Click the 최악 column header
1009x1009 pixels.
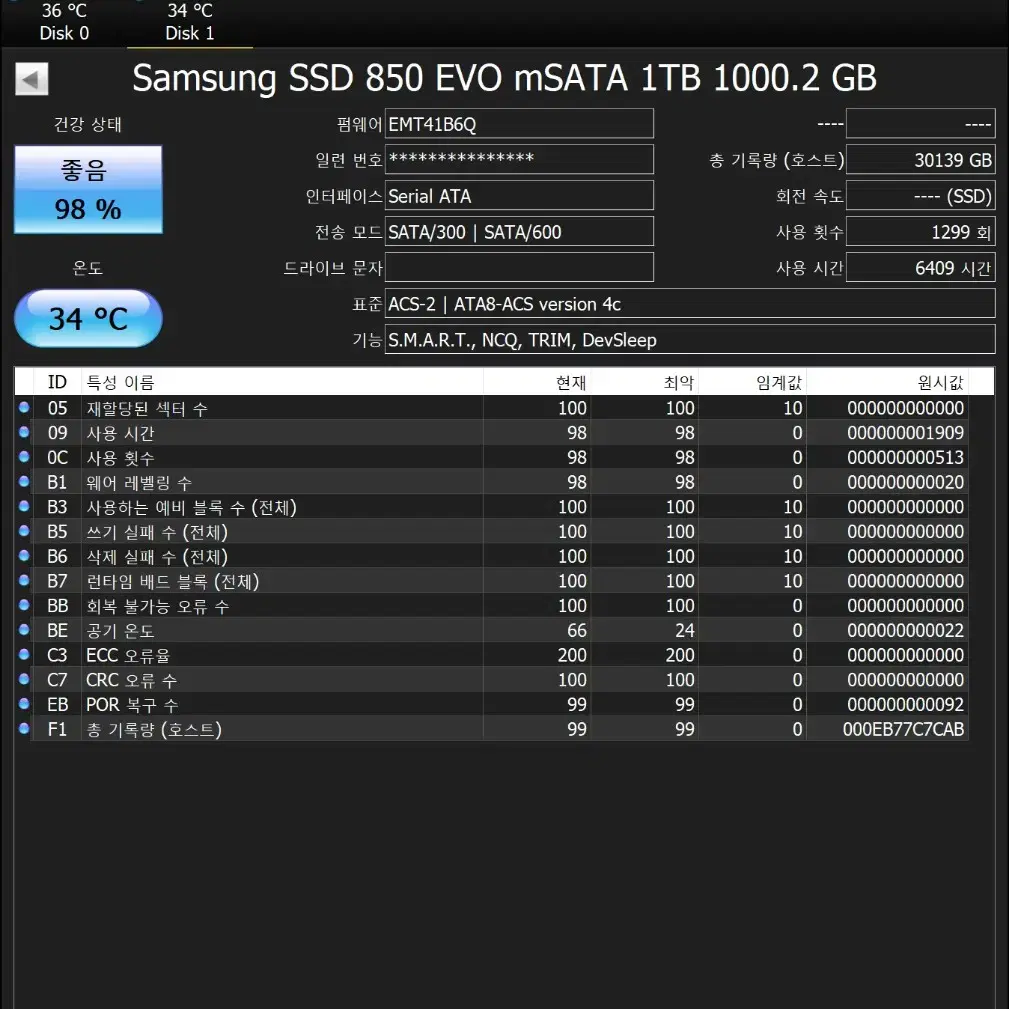644,382
